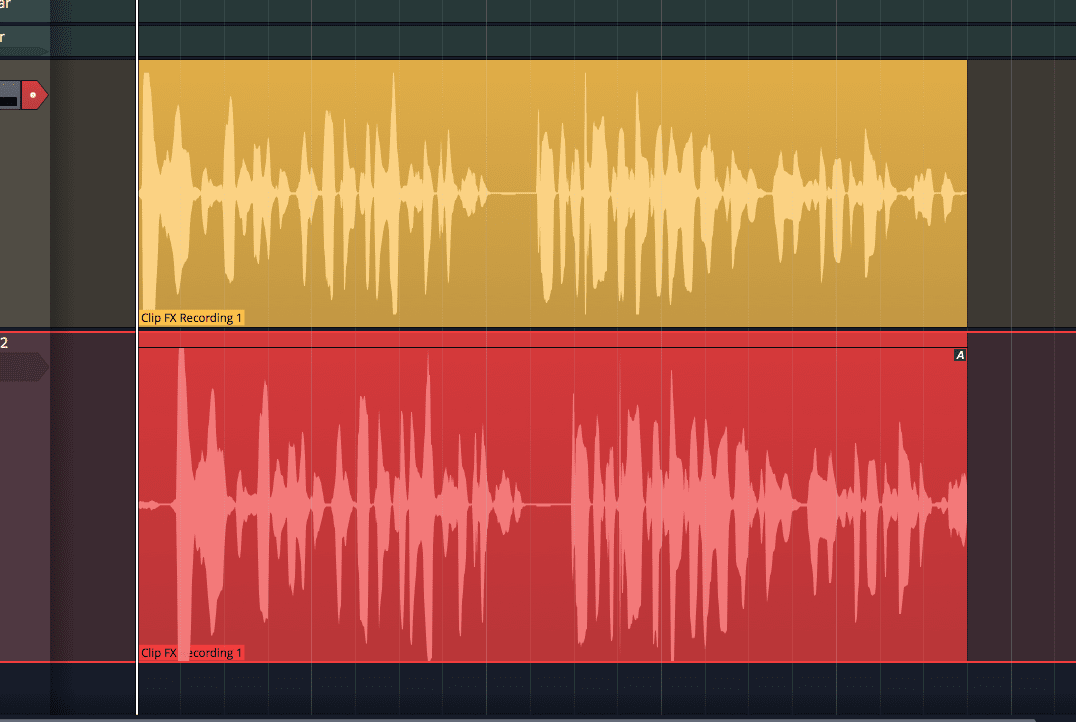Toggle the red record-arm button on the yellow track

(34, 96)
